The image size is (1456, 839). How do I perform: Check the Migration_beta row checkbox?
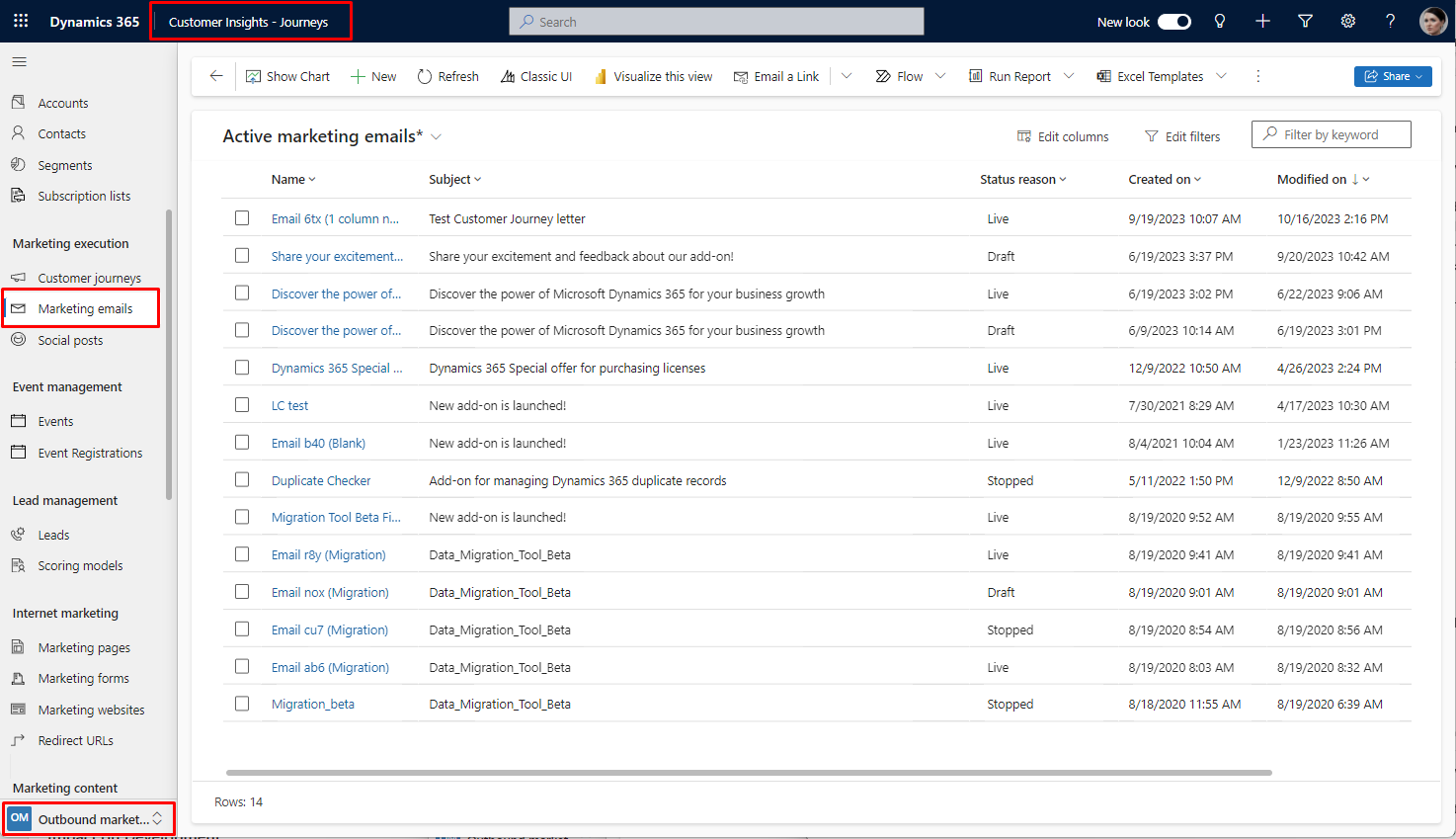click(x=242, y=703)
